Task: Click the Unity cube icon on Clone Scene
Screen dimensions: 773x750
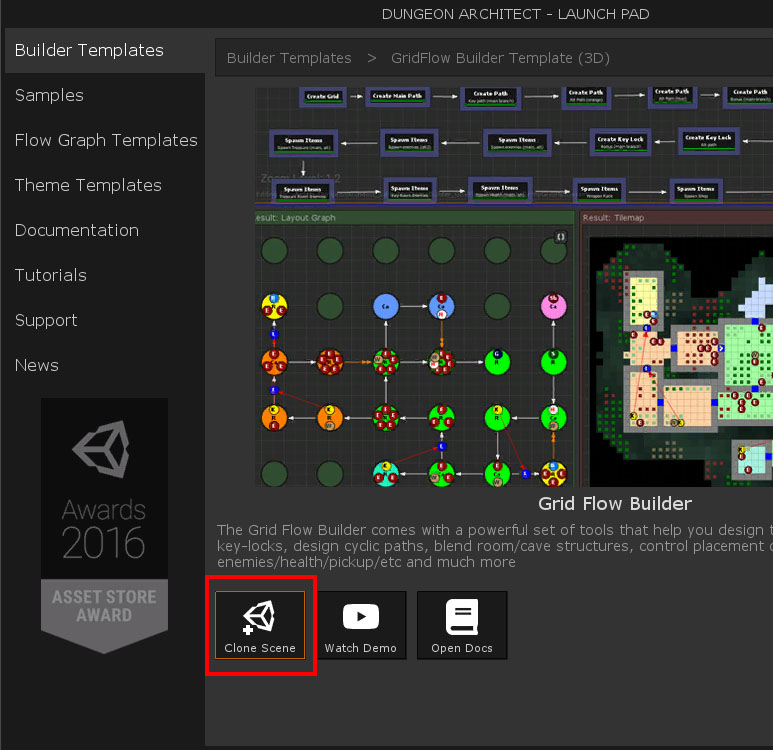Action: tap(259, 617)
